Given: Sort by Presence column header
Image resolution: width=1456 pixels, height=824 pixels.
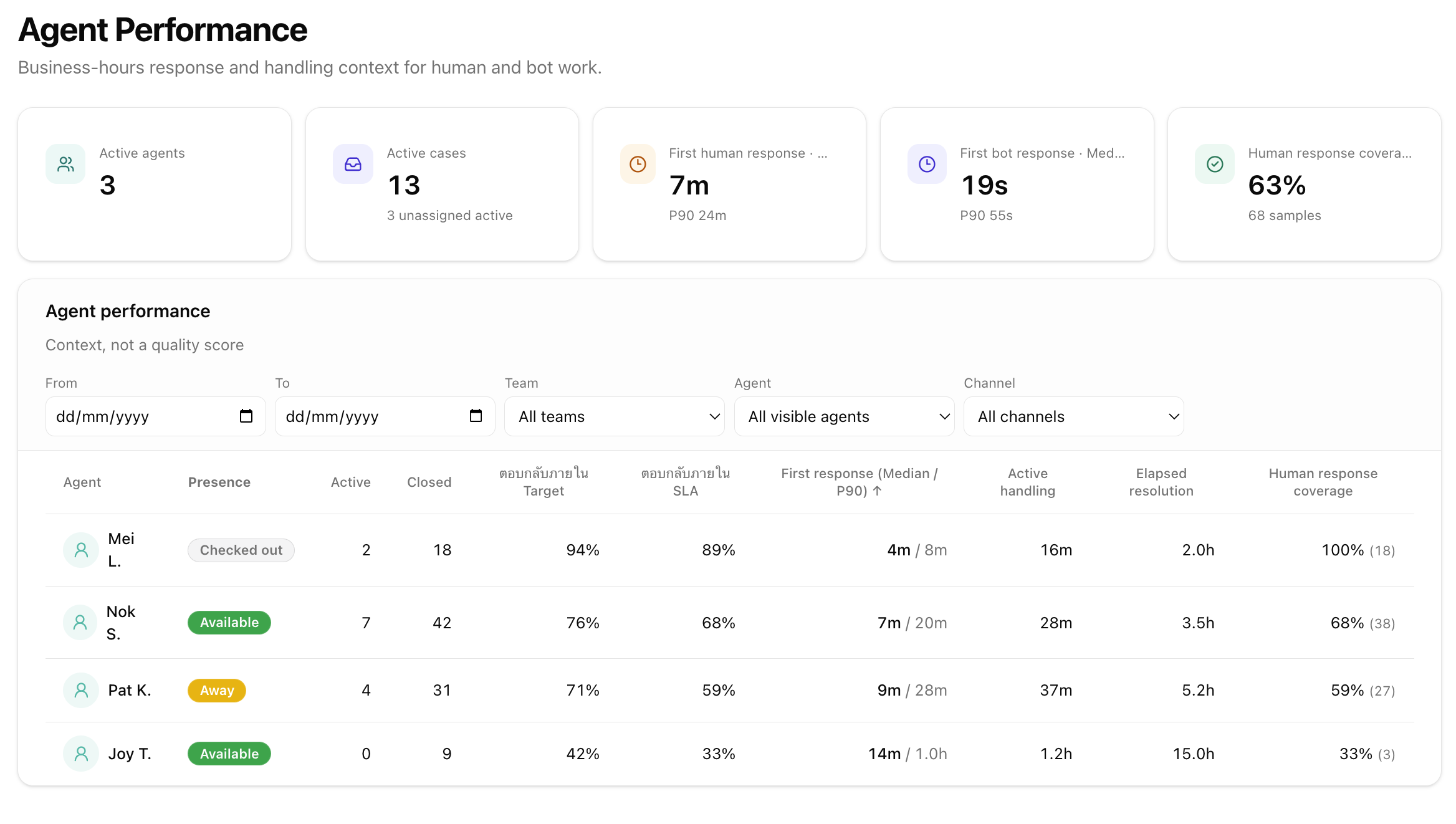Looking at the screenshot, I should pyautogui.click(x=219, y=482).
